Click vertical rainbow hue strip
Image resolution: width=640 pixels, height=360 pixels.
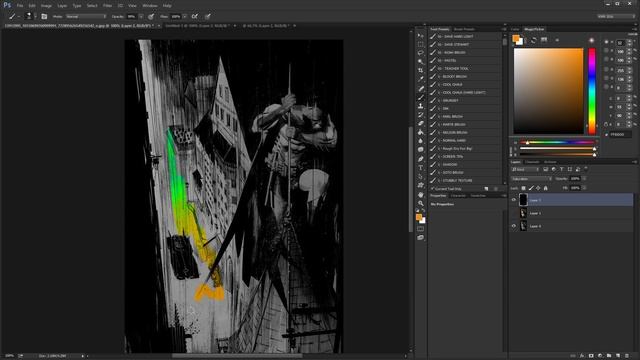pos(591,91)
